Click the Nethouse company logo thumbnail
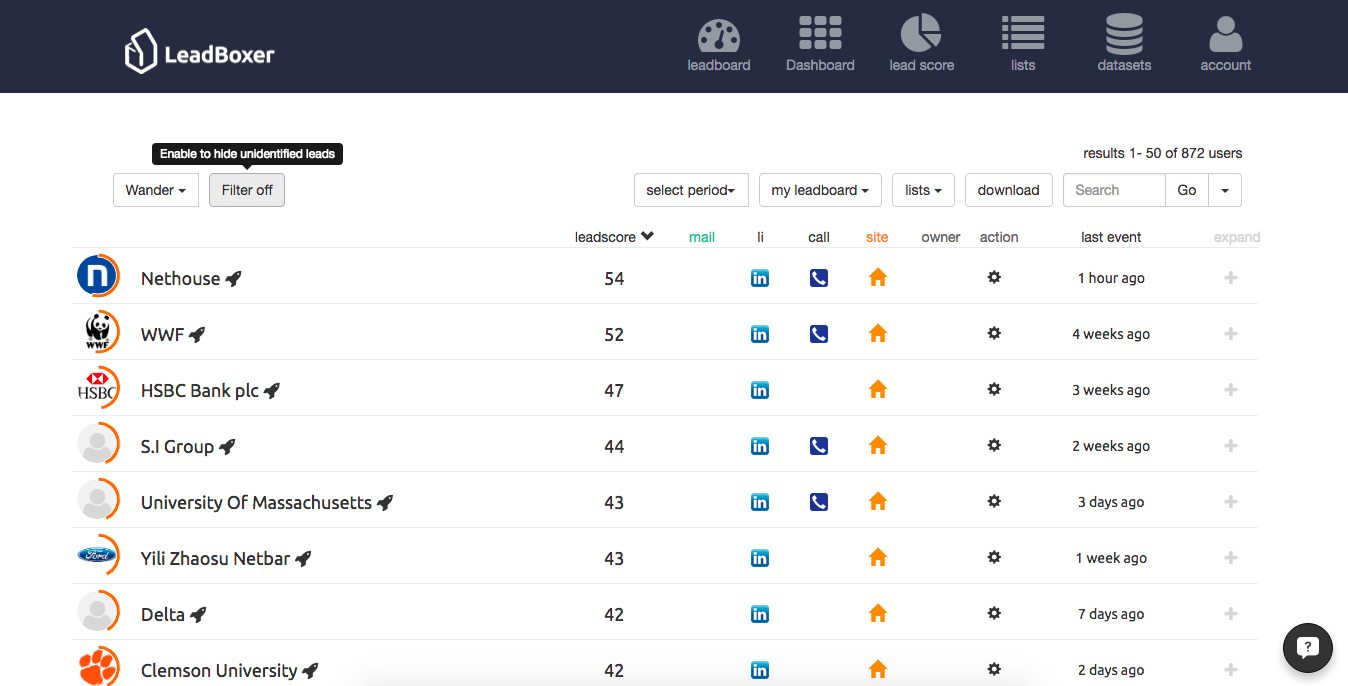 [98, 276]
